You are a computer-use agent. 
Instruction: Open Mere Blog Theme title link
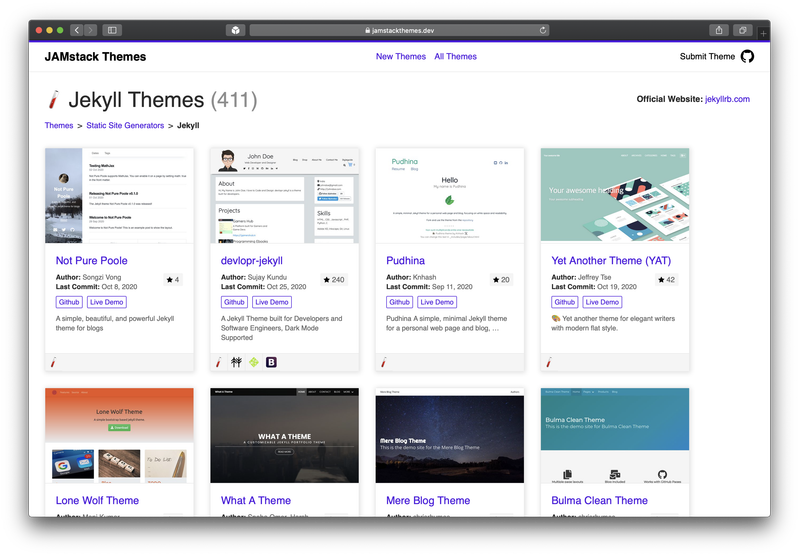coord(428,500)
